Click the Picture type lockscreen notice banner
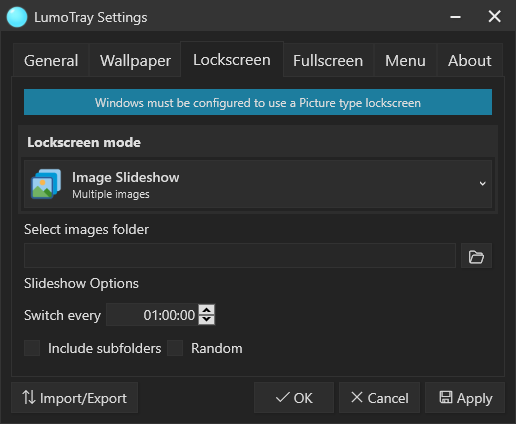The height and width of the screenshot is (424, 516). [258, 102]
